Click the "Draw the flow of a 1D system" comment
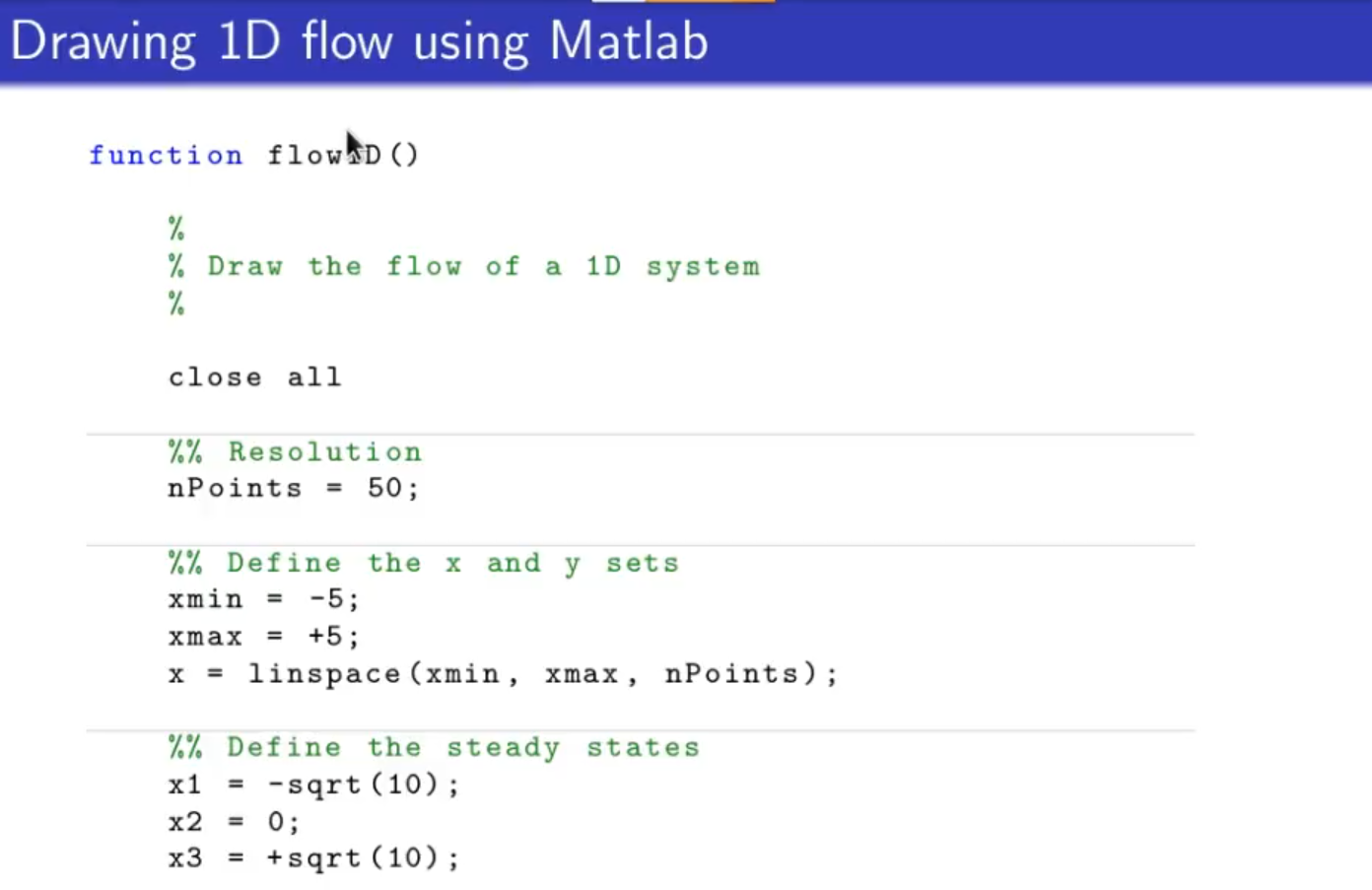The image size is (1372, 890). [483, 267]
